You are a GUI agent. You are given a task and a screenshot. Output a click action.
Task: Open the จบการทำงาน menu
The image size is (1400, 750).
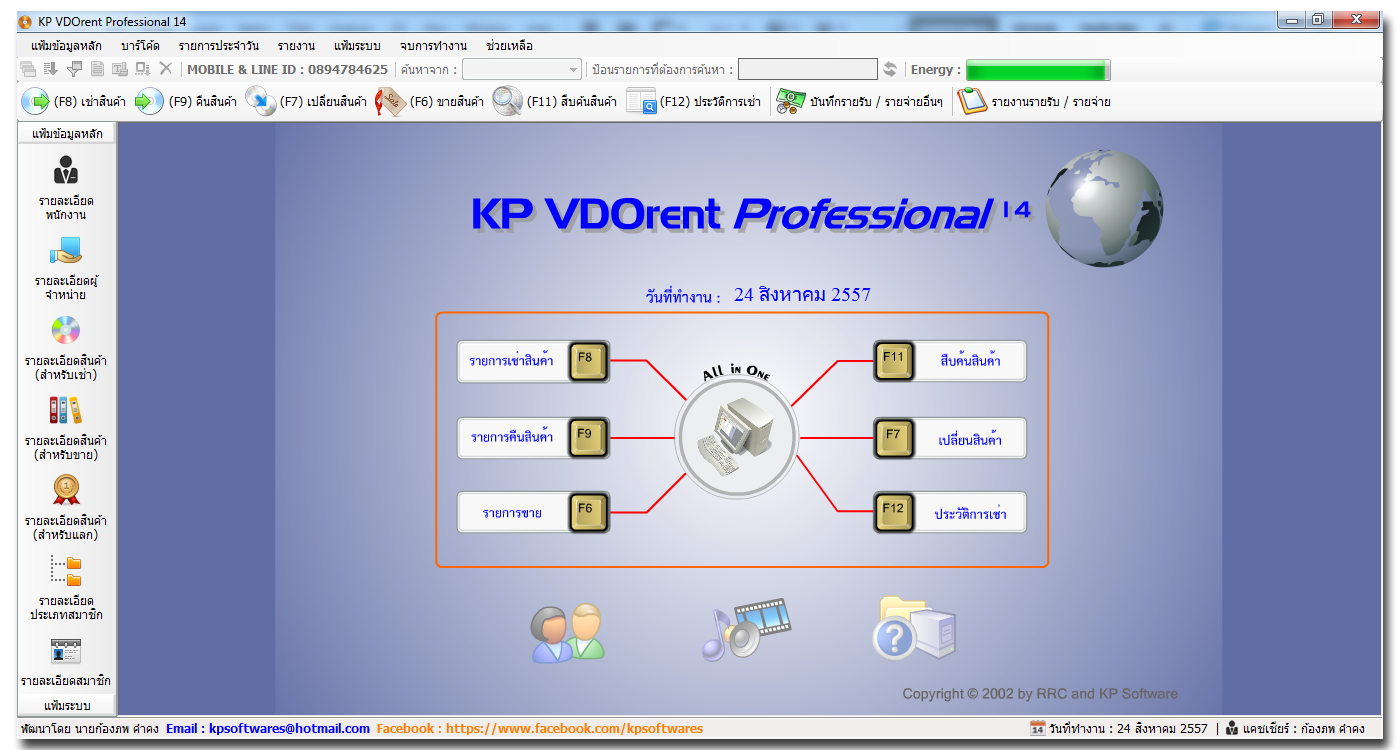(x=433, y=46)
